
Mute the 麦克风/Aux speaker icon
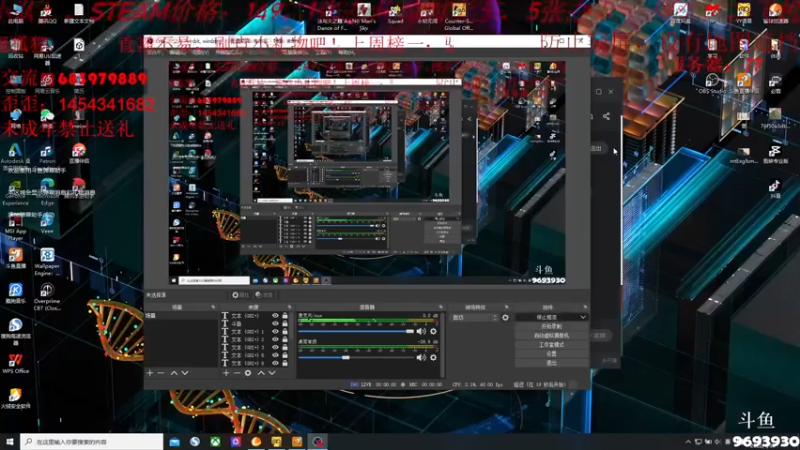[x=421, y=331]
